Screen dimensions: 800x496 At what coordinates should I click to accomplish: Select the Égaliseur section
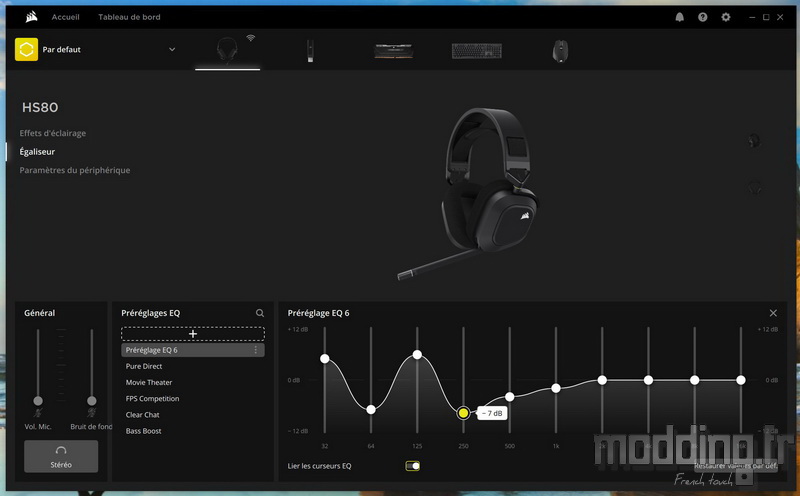click(x=37, y=152)
